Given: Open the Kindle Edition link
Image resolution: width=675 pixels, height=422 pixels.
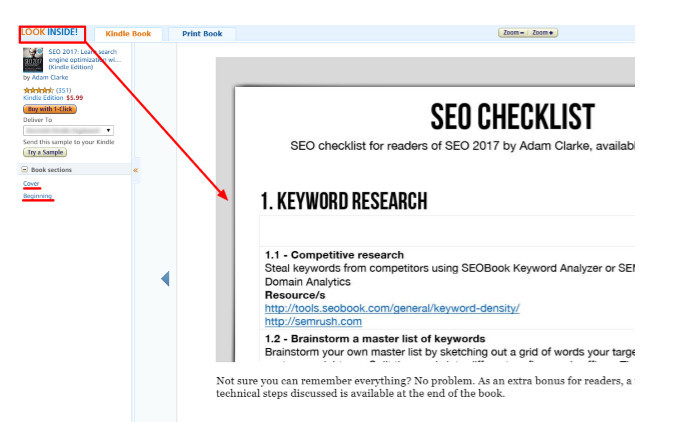Looking at the screenshot, I should point(43,98).
